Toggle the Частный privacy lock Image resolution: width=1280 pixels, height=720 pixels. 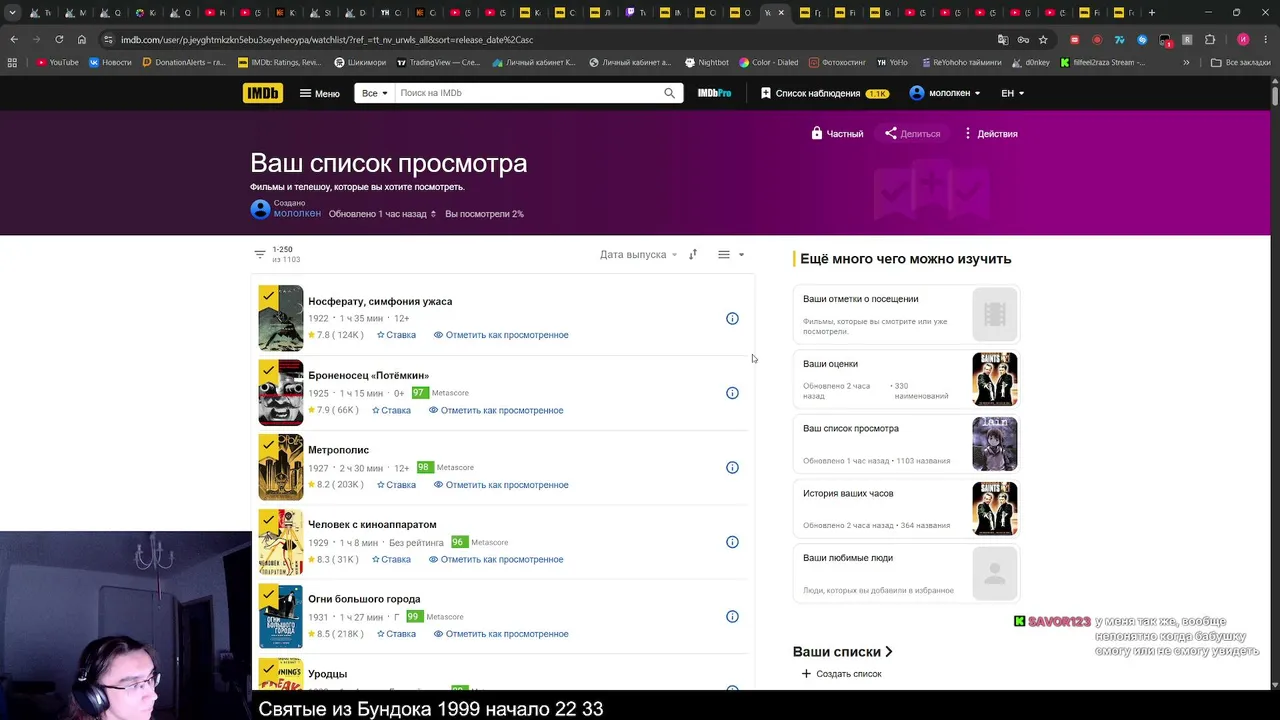point(837,134)
